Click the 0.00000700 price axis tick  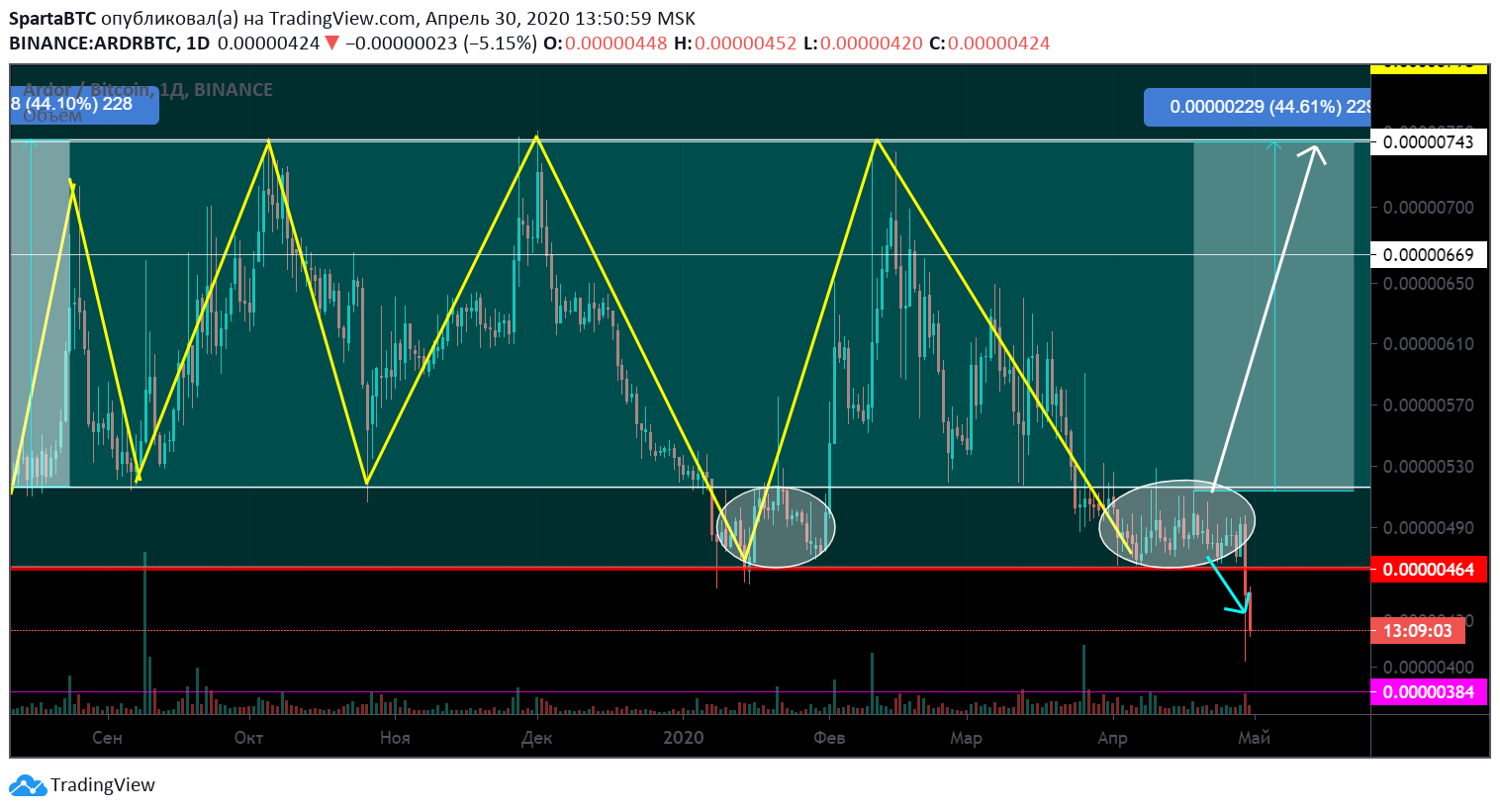click(1429, 208)
